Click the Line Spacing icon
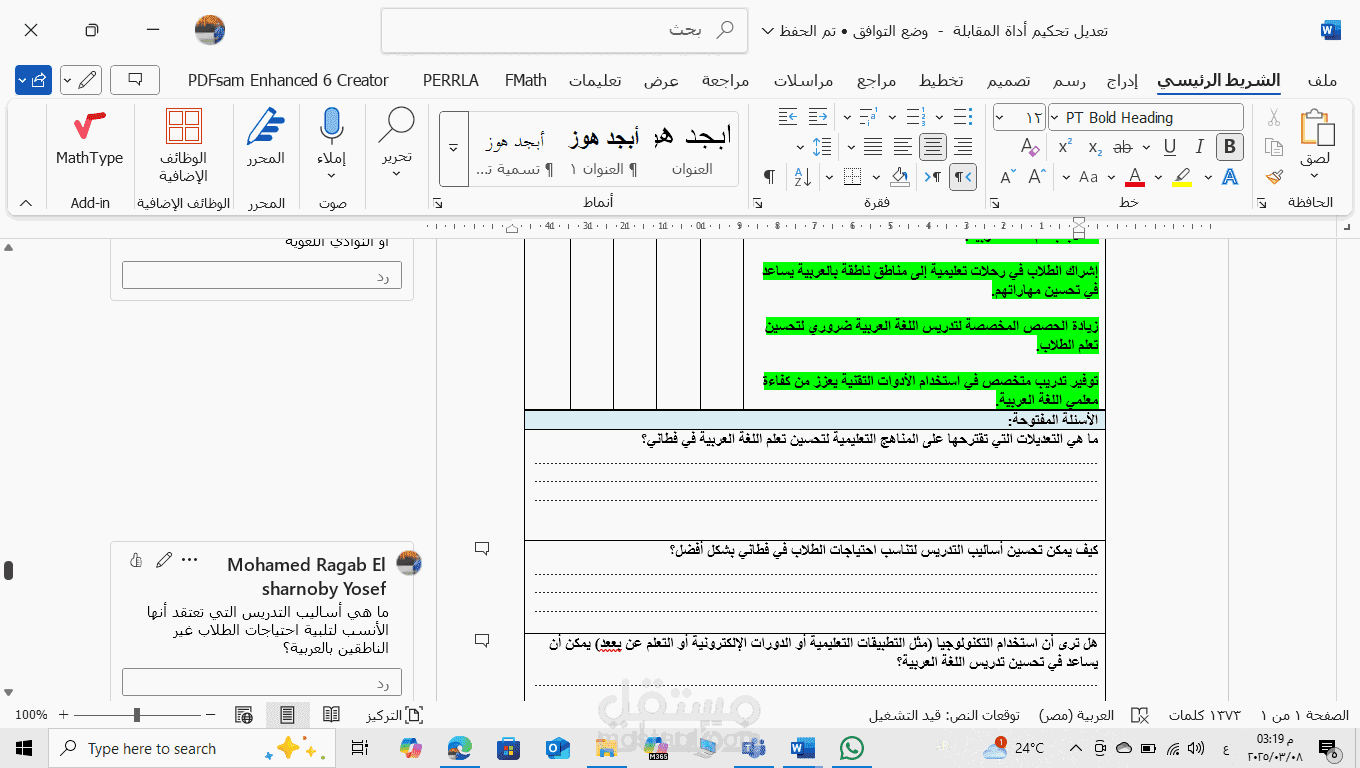Screen dimensions: 1360x768 [x=822, y=147]
